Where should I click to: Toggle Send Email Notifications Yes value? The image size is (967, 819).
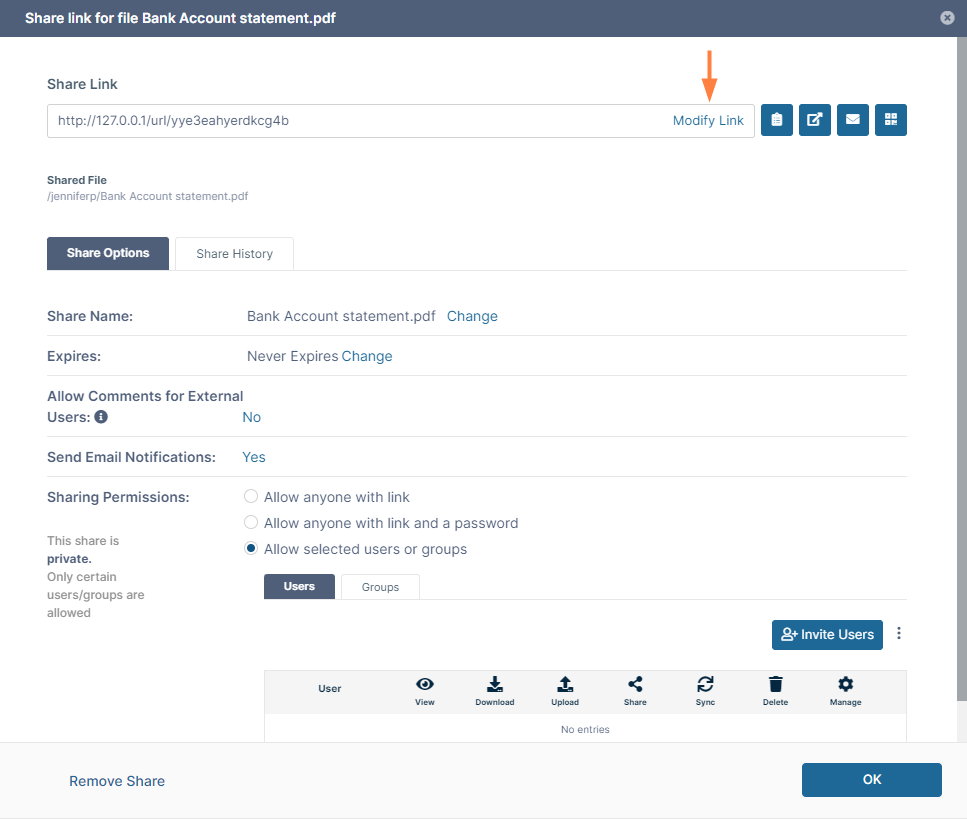[254, 457]
